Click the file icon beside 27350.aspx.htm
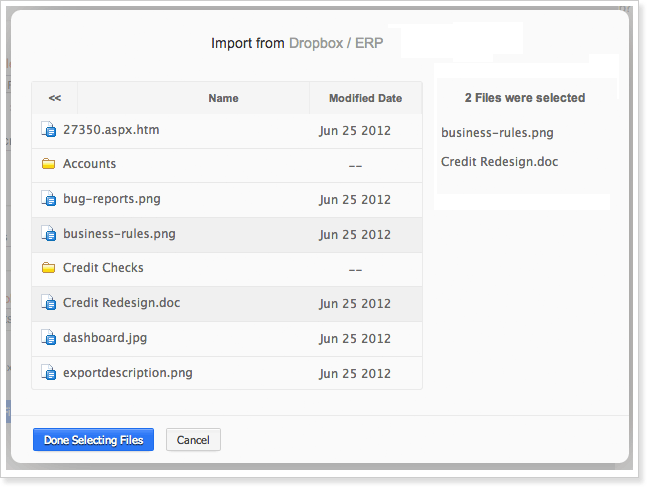The height and width of the screenshot is (488, 650). click(49, 130)
